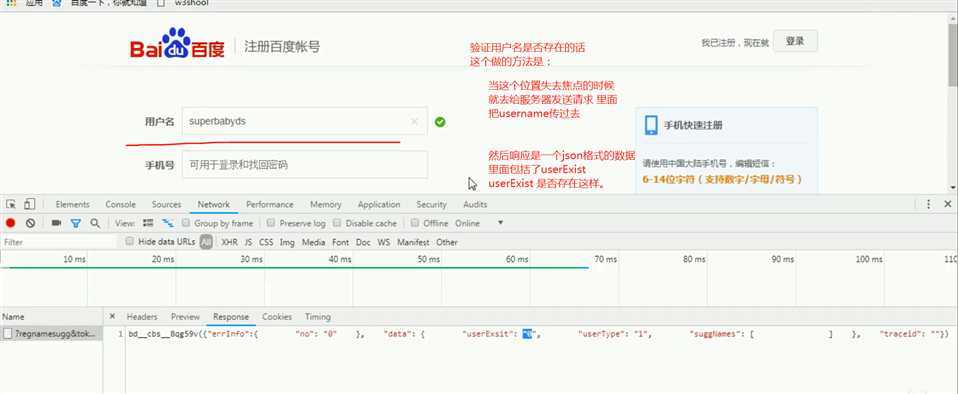
Task: Filter requests by Img
Action: pos(287,242)
